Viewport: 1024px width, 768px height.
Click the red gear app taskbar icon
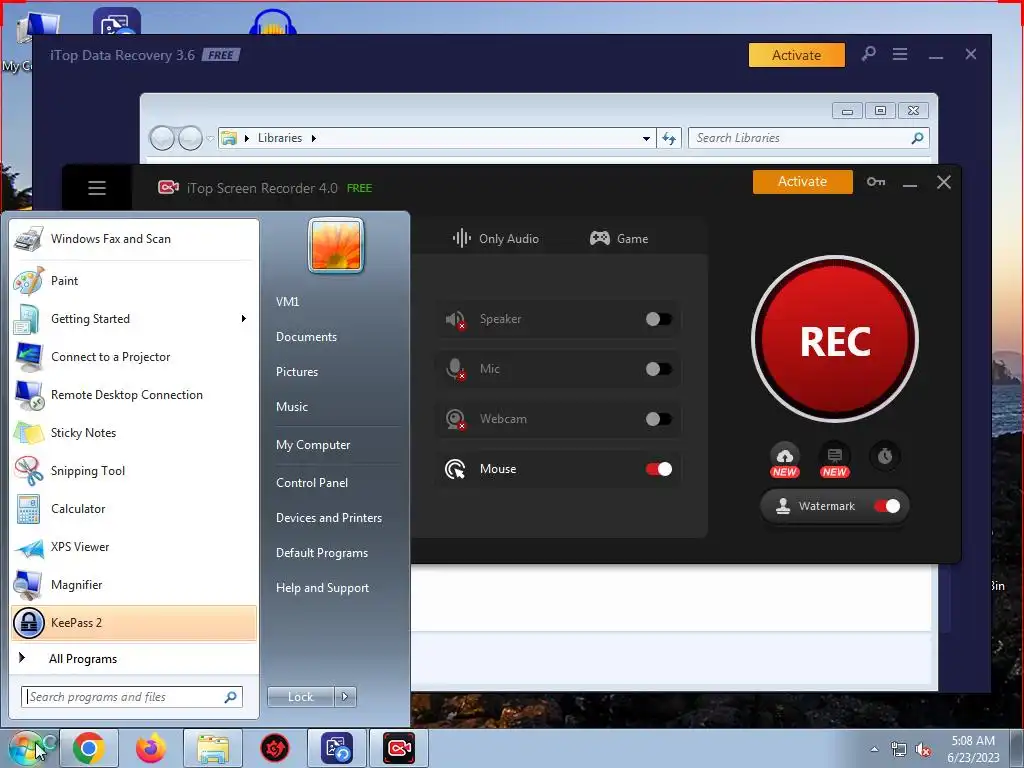point(275,748)
